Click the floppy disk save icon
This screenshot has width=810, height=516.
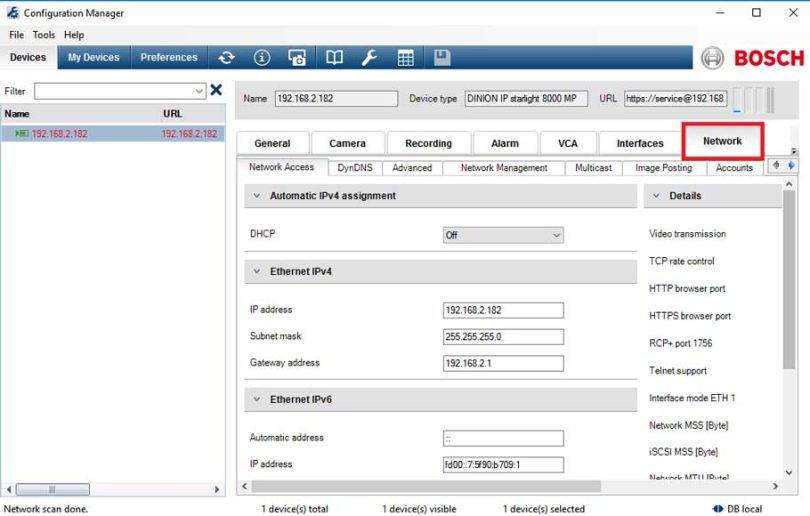tap(441, 58)
